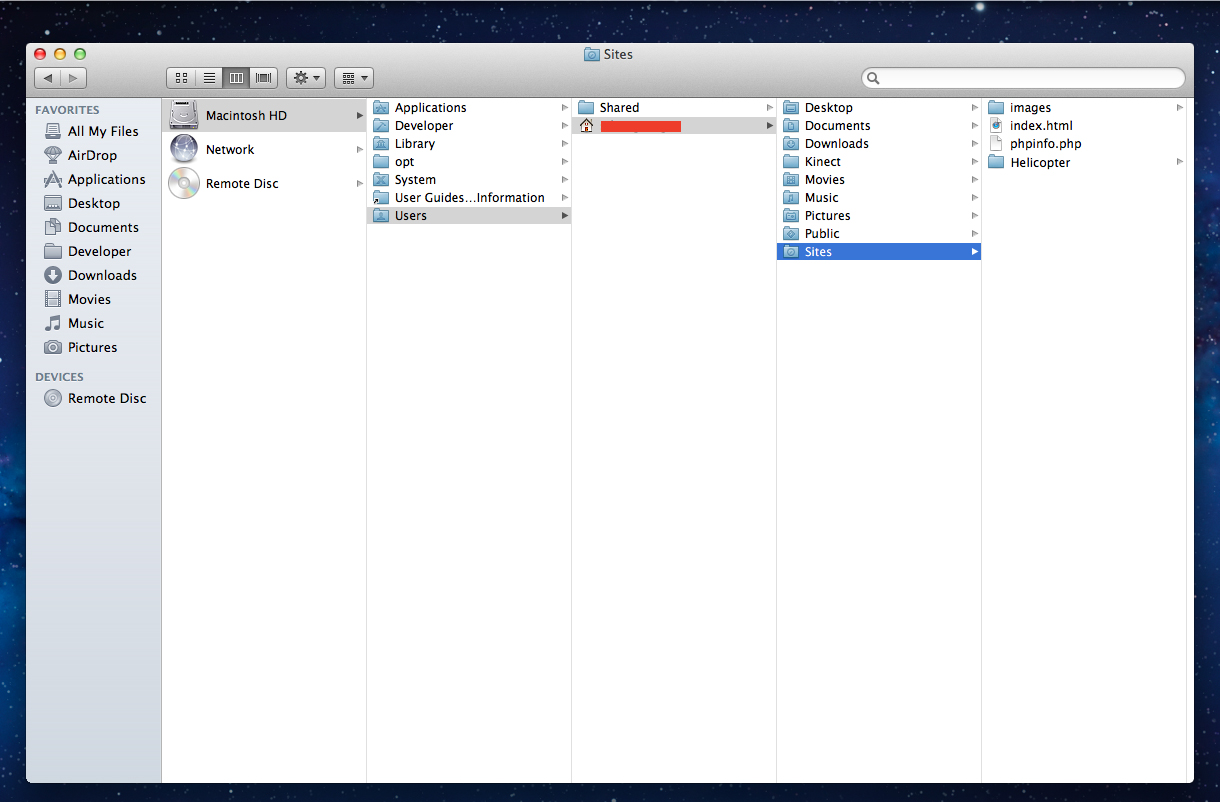Switch to Cover Flow view
This screenshot has width=1220, height=802.
[x=264, y=77]
